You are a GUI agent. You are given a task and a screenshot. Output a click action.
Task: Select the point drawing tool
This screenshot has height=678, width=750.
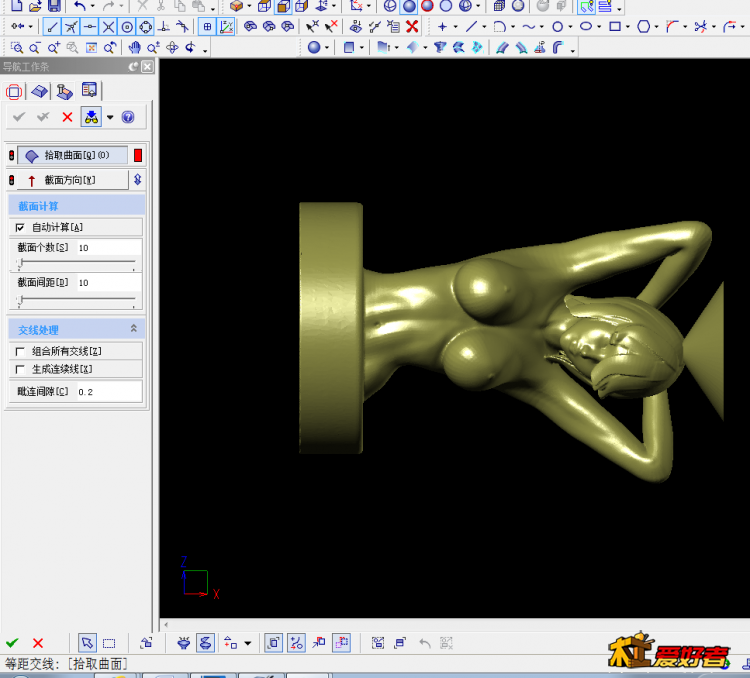coord(442,26)
